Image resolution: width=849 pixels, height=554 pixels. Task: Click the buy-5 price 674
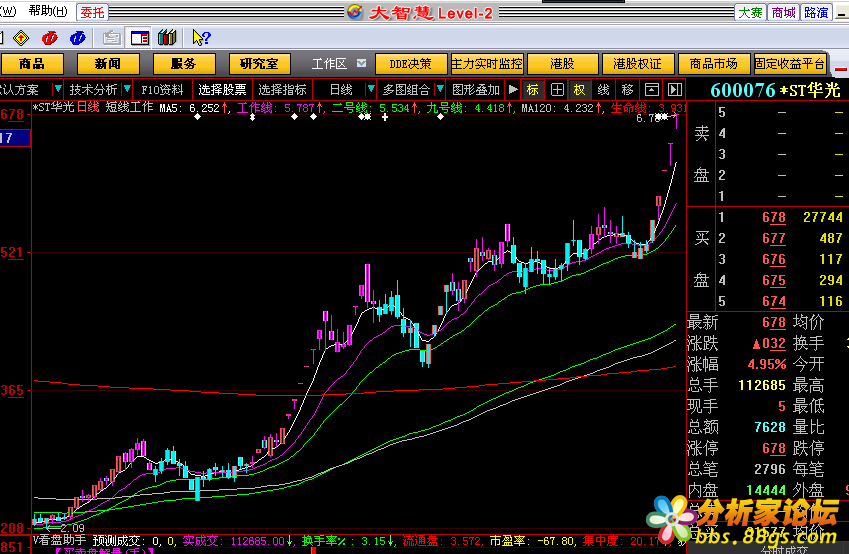click(x=774, y=302)
